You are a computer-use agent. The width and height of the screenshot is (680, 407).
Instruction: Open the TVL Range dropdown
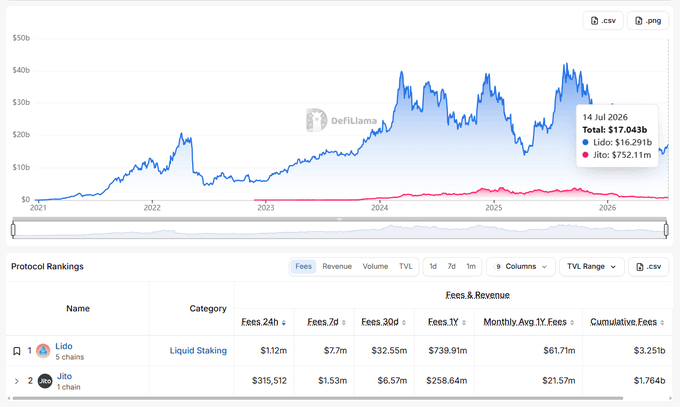[592, 266]
